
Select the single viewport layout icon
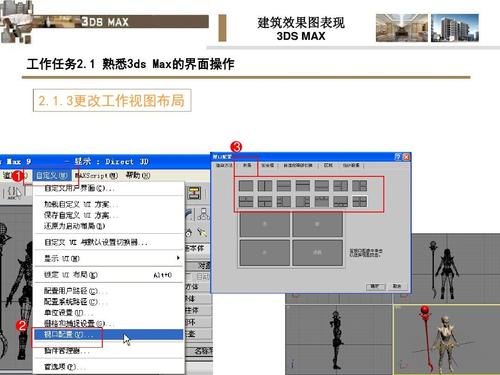[x=246, y=185]
